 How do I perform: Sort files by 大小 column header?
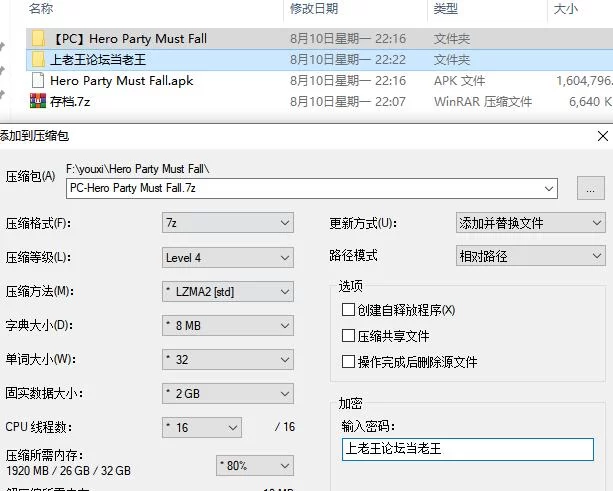click(565, 9)
